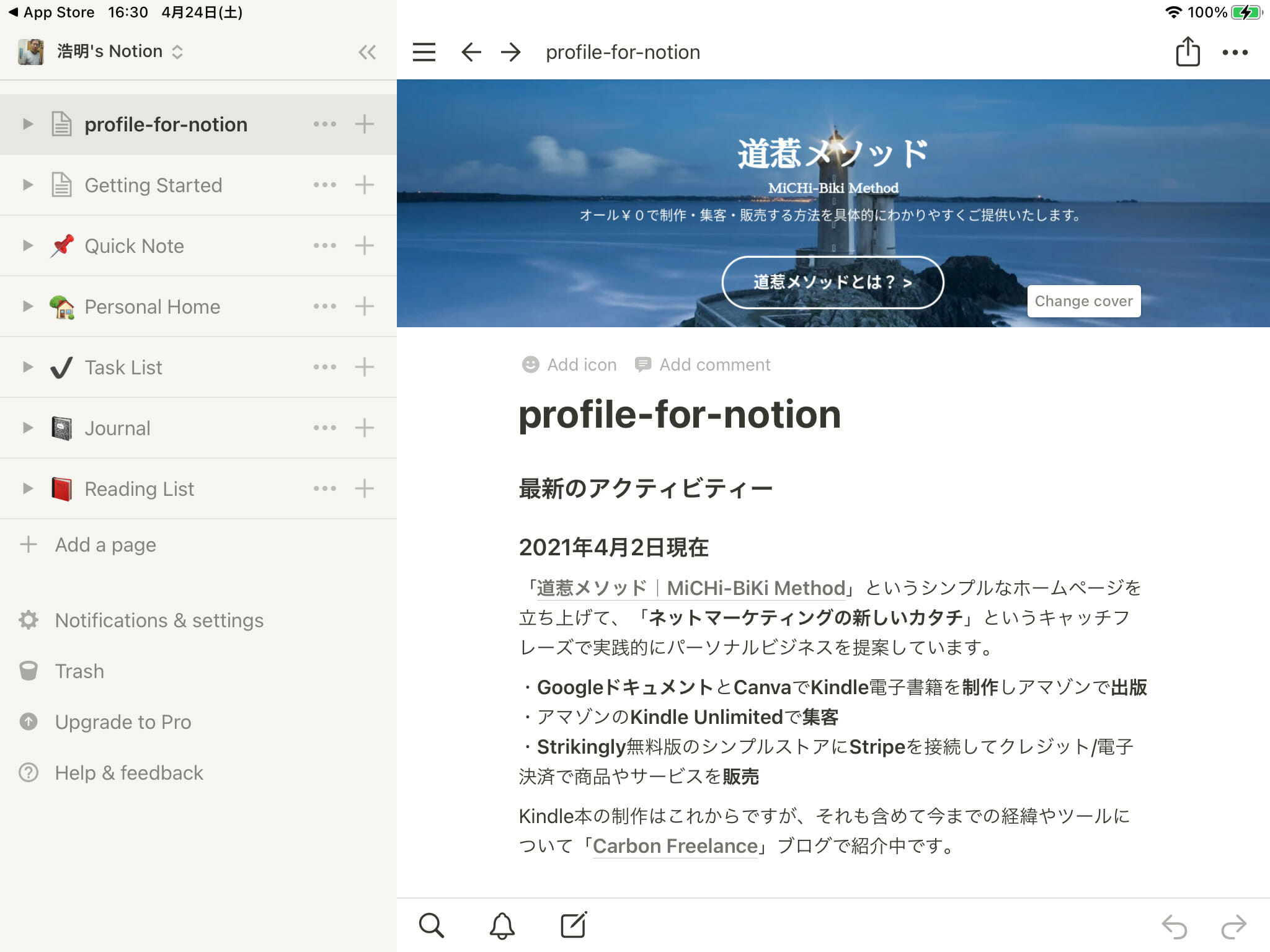
Task: Add subpage inside Reading List with plus
Action: (365, 488)
